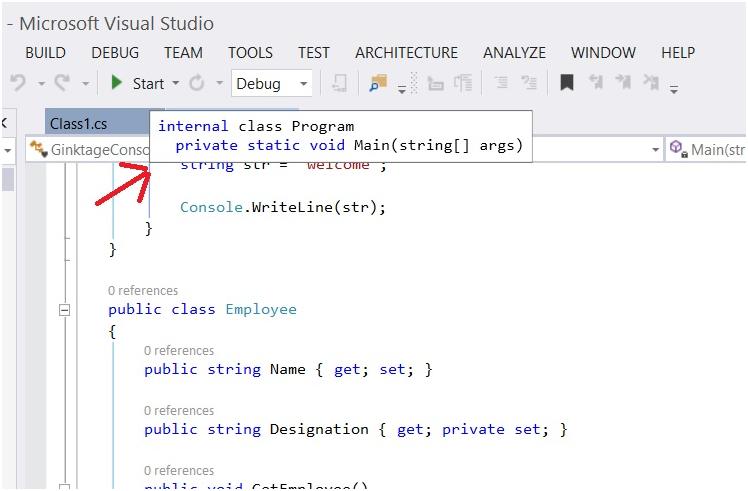Open the Redo history dropdown arrow
The width and height of the screenshot is (748, 491).
click(x=85, y=84)
